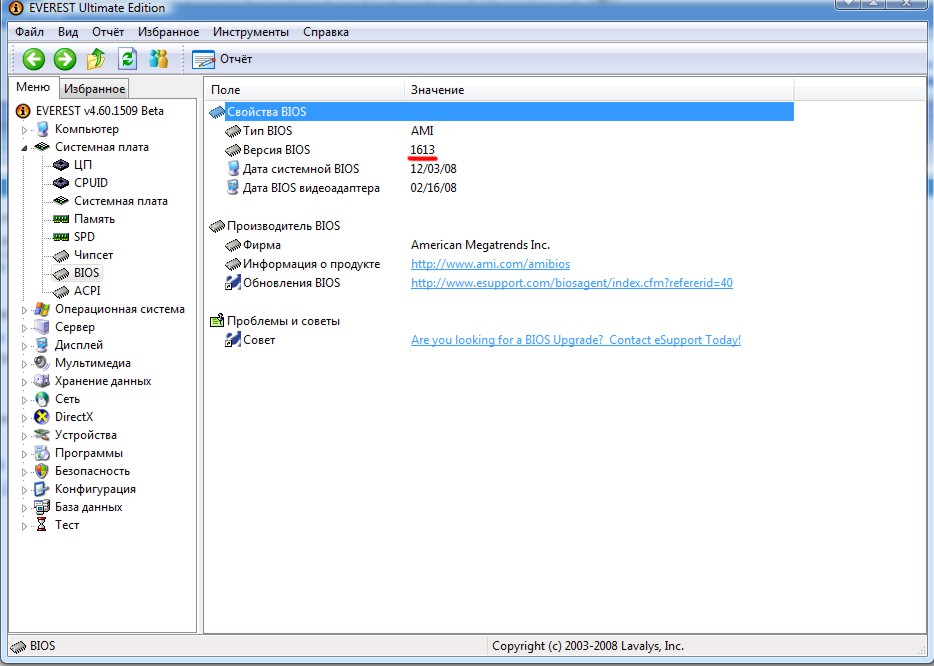Expand the Операционная система node
Viewport: 934px width, 666px height.
click(24, 310)
